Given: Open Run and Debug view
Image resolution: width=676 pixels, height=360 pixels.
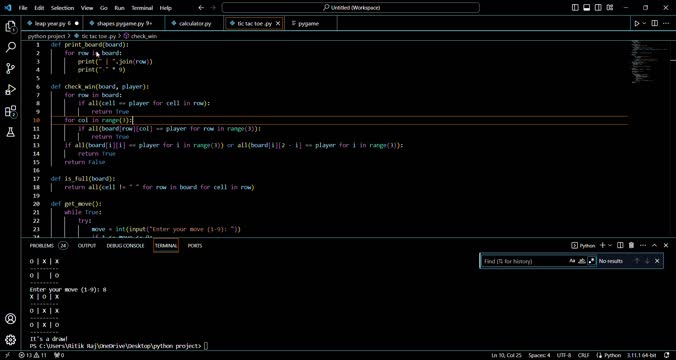Looking at the screenshot, I should click(x=10, y=90).
